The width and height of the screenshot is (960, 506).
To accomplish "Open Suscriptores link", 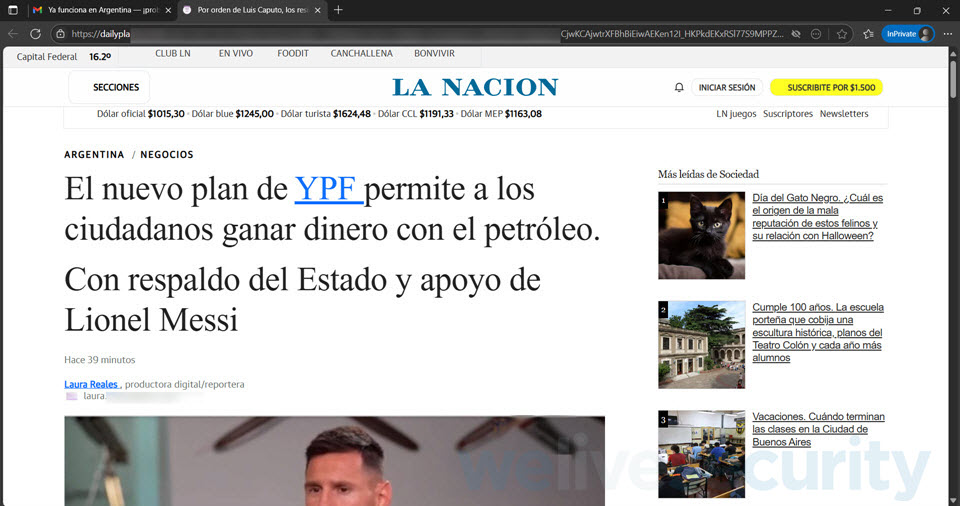I will 788,114.
